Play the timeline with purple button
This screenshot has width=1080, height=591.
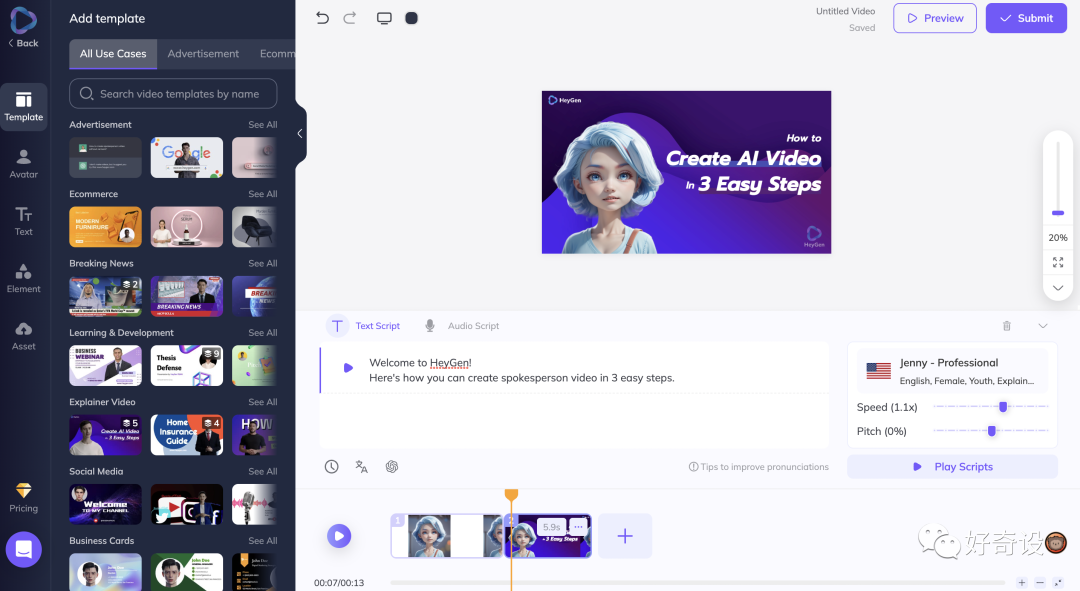pyautogui.click(x=339, y=536)
